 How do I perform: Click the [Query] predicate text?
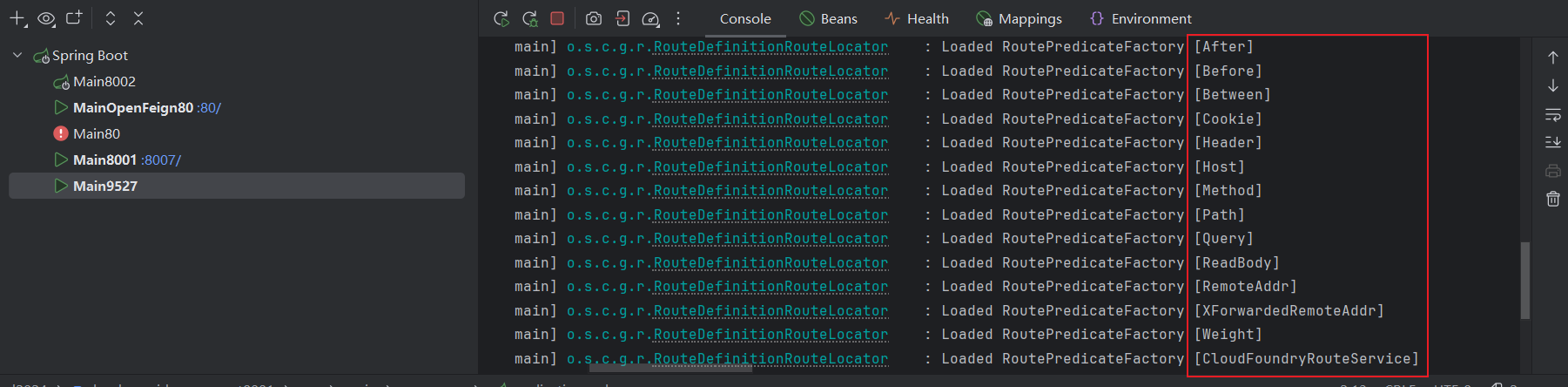tap(1223, 238)
